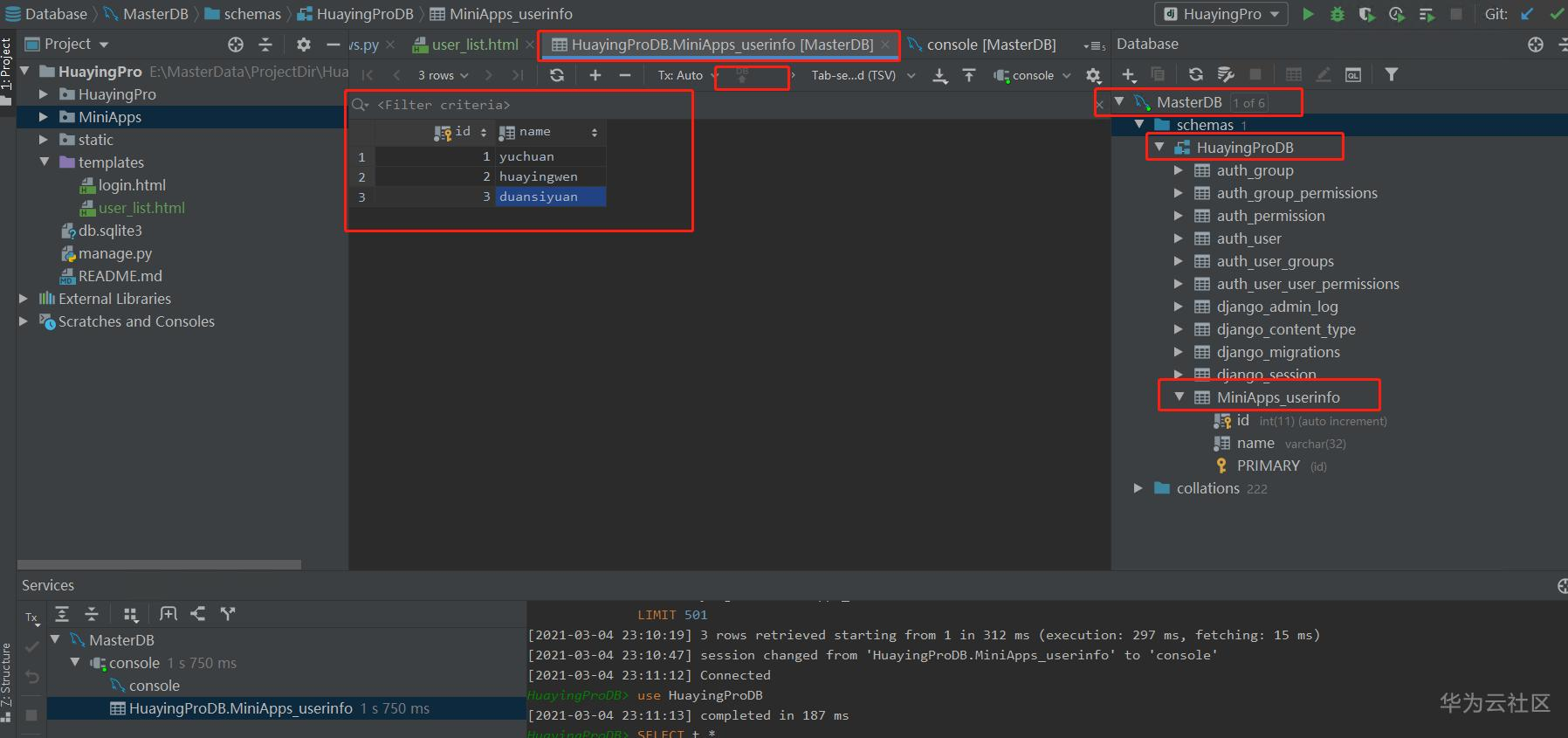Click the import data upload arrow icon
Image resolution: width=1568 pixels, height=738 pixels.
pyautogui.click(x=969, y=76)
